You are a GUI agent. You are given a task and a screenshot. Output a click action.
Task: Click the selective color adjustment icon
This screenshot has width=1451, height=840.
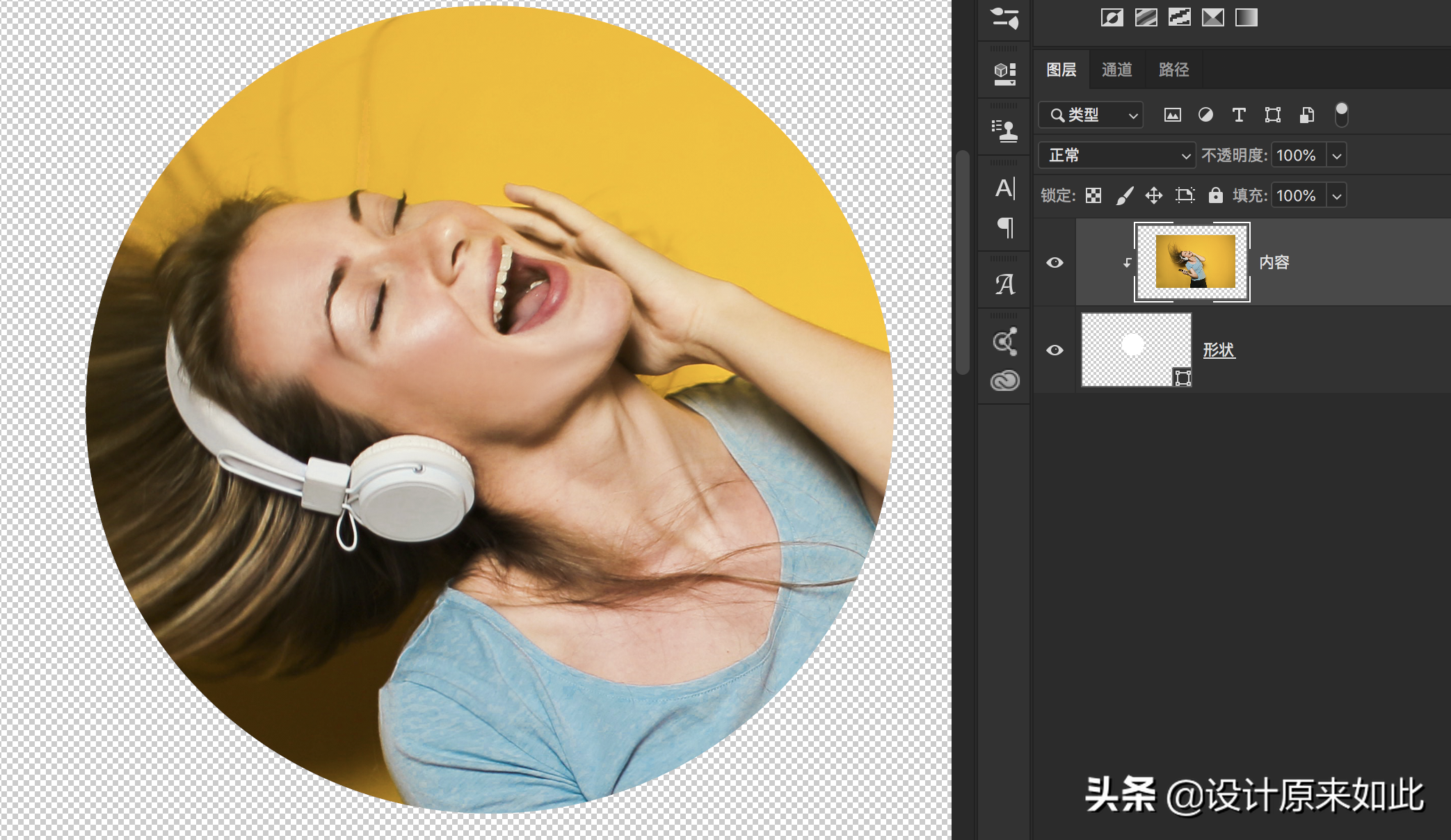[x=1212, y=17]
